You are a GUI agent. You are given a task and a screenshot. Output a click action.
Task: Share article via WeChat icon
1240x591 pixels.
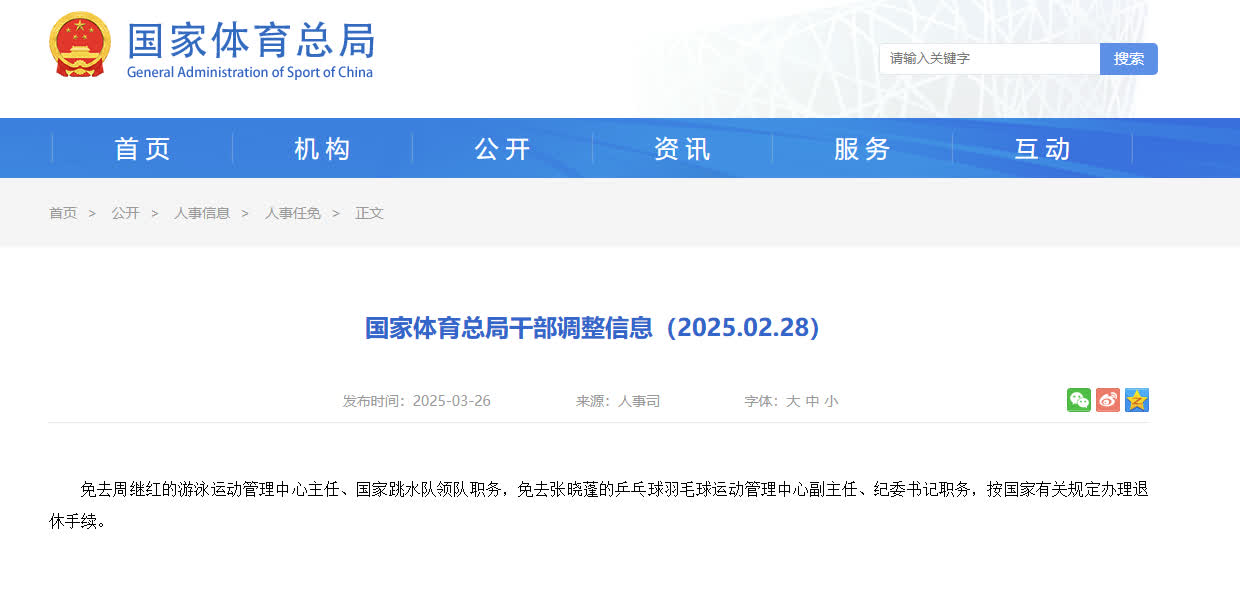(x=1079, y=400)
